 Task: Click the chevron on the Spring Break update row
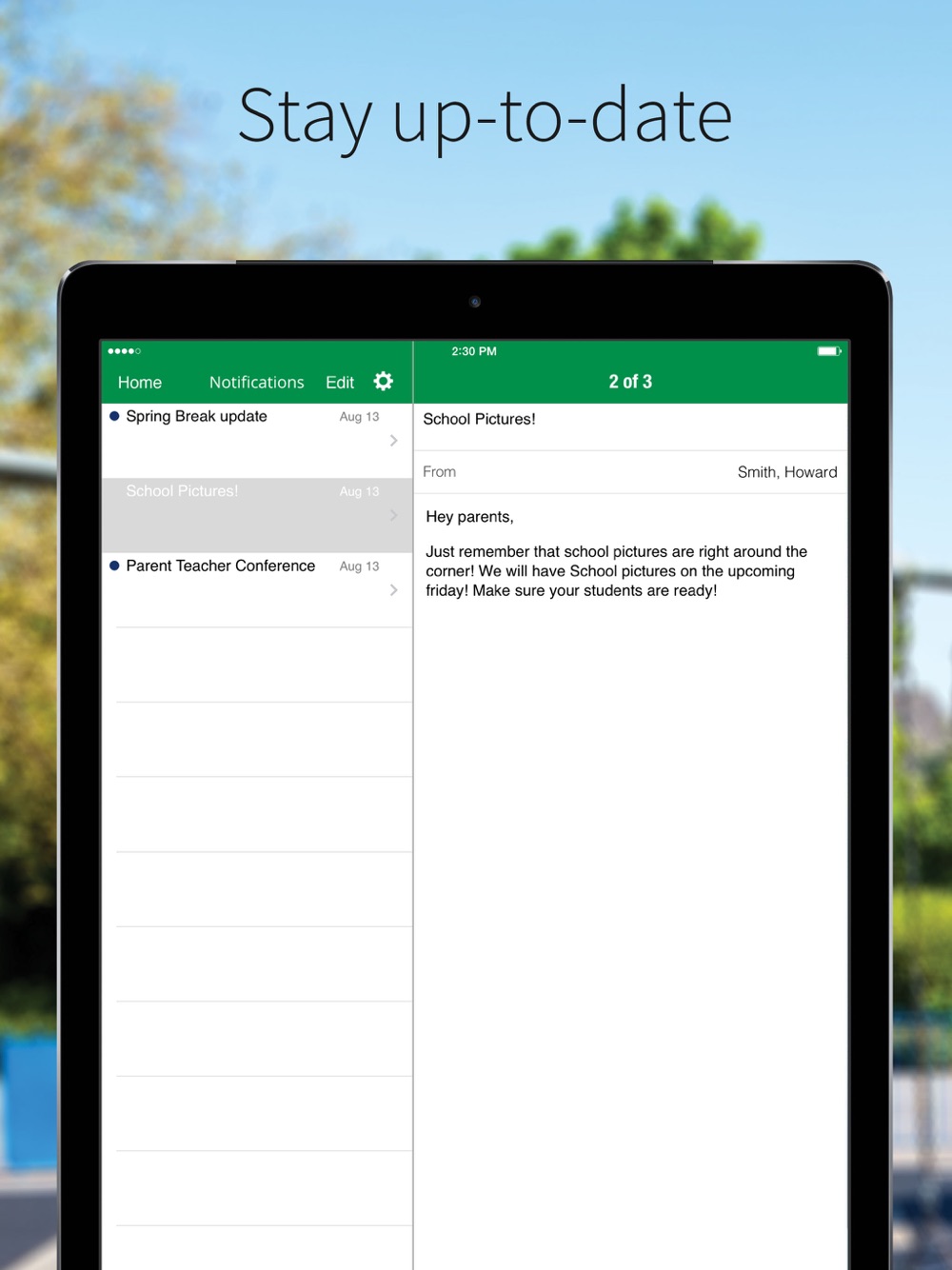(394, 441)
